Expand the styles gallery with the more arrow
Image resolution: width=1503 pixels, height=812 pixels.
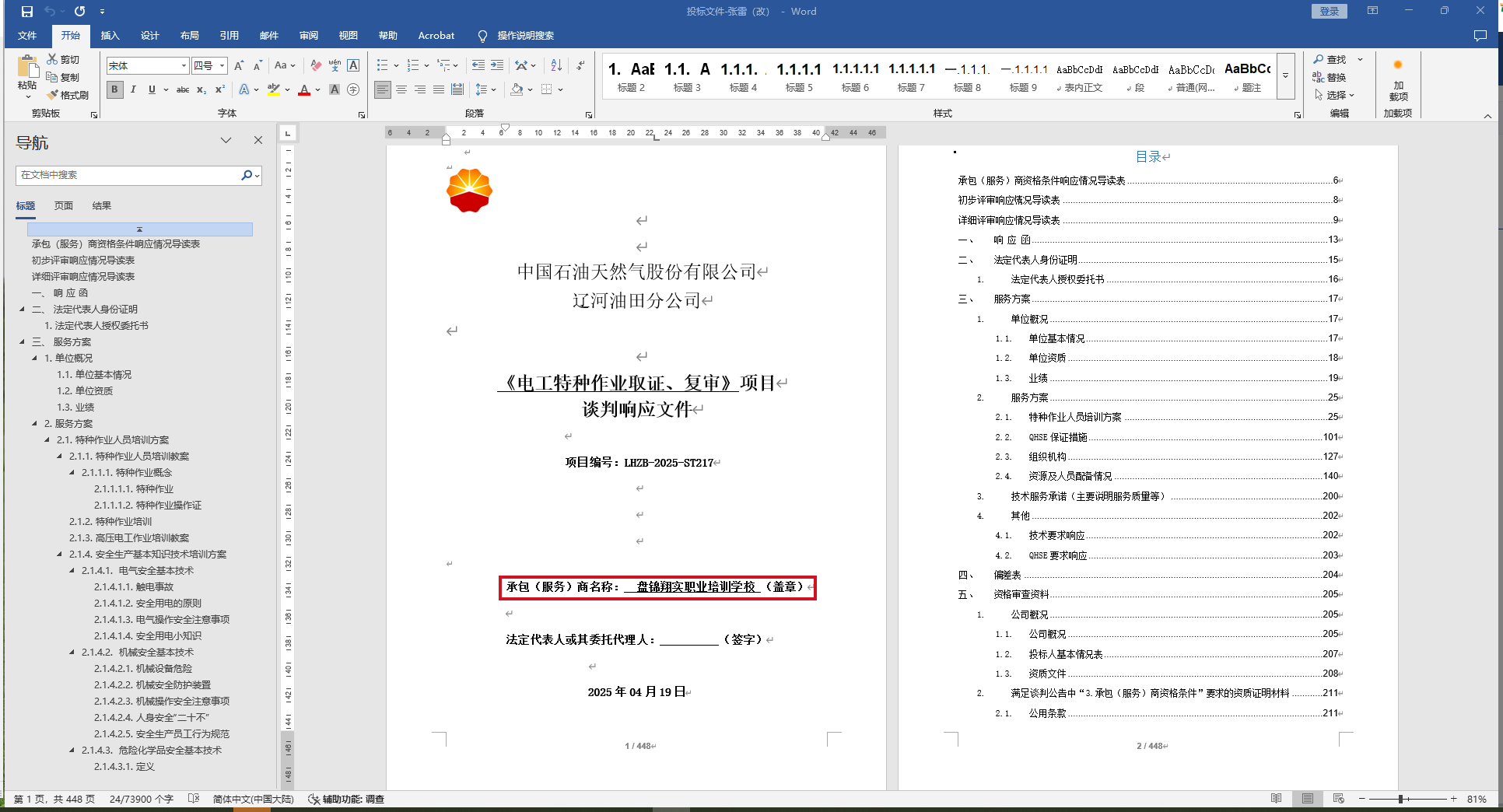[1286, 75]
